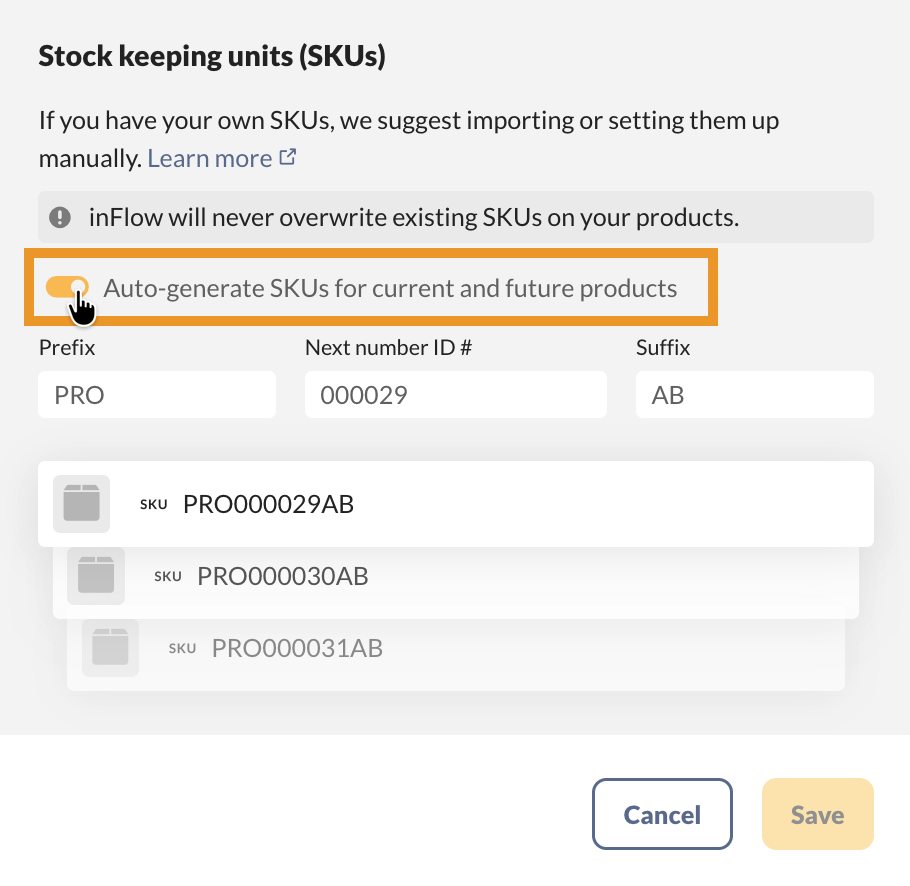
Task: Toggle Auto-generate SKUs switch
Action: point(66,289)
